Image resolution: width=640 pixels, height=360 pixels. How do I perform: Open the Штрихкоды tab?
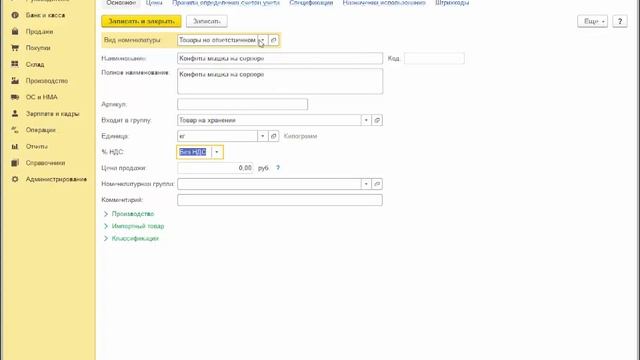(452, 3)
